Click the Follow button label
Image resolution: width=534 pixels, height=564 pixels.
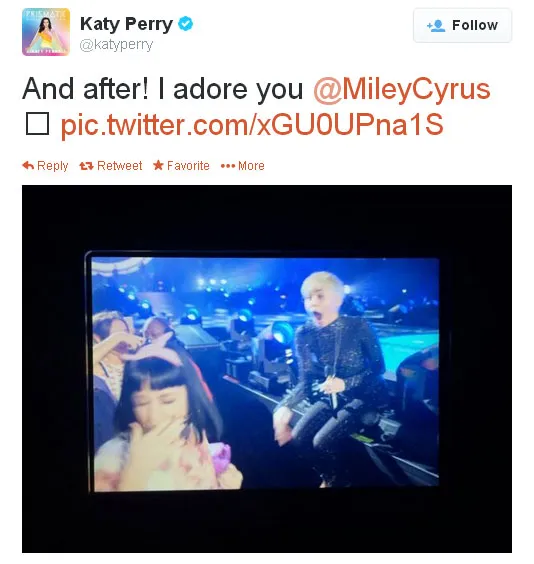pos(475,26)
